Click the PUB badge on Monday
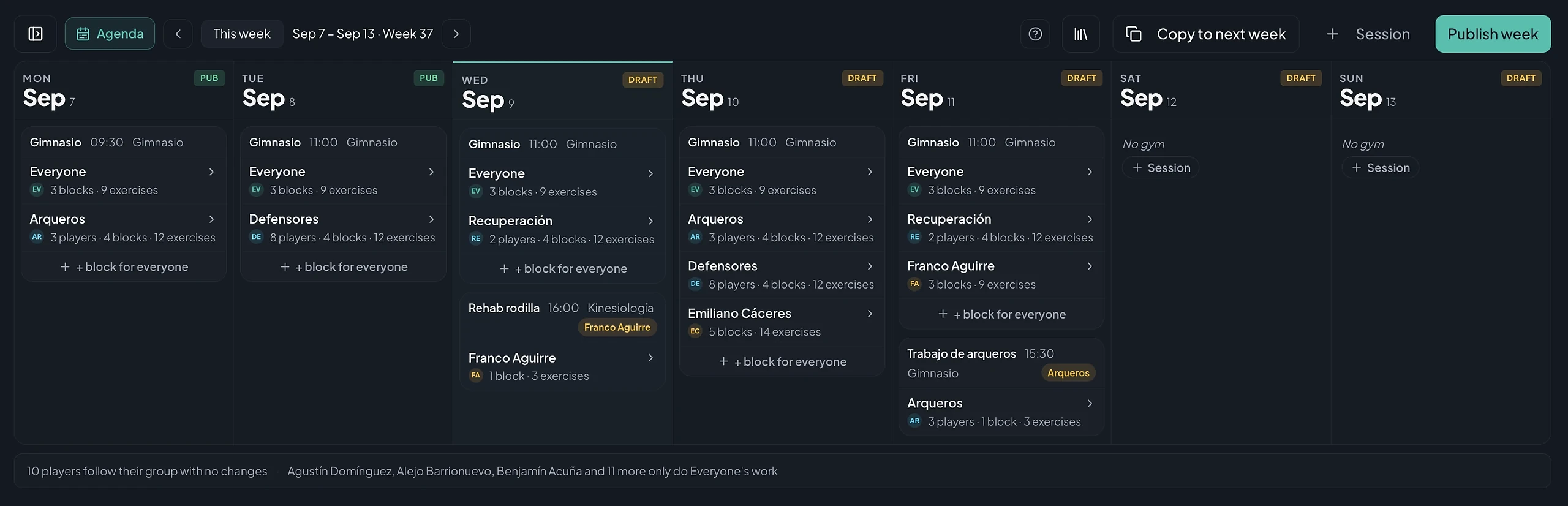Image resolution: width=1568 pixels, height=506 pixels. click(209, 78)
